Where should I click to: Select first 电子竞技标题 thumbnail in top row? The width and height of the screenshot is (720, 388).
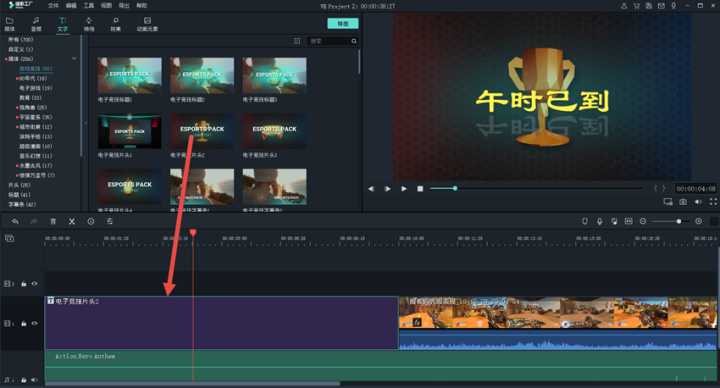coord(129,76)
